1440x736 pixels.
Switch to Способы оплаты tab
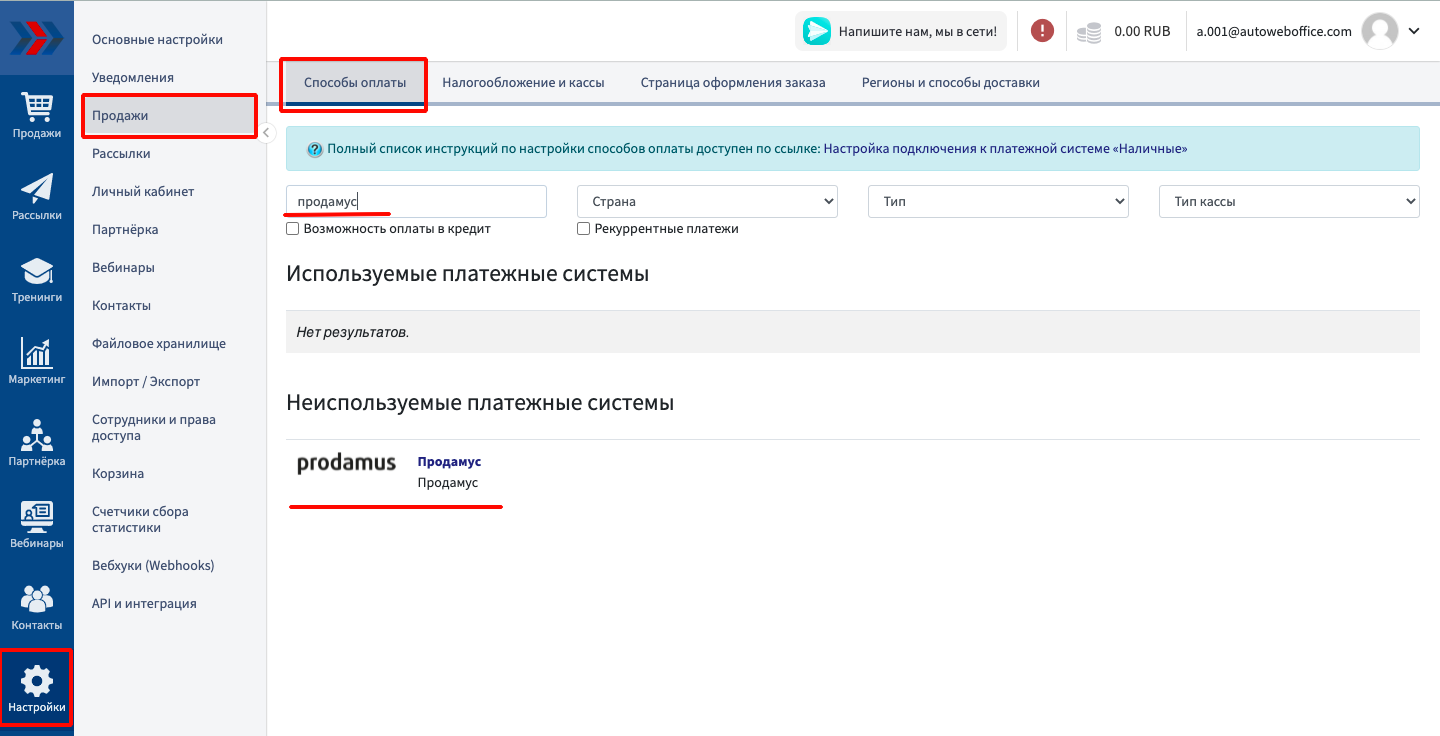coord(355,83)
